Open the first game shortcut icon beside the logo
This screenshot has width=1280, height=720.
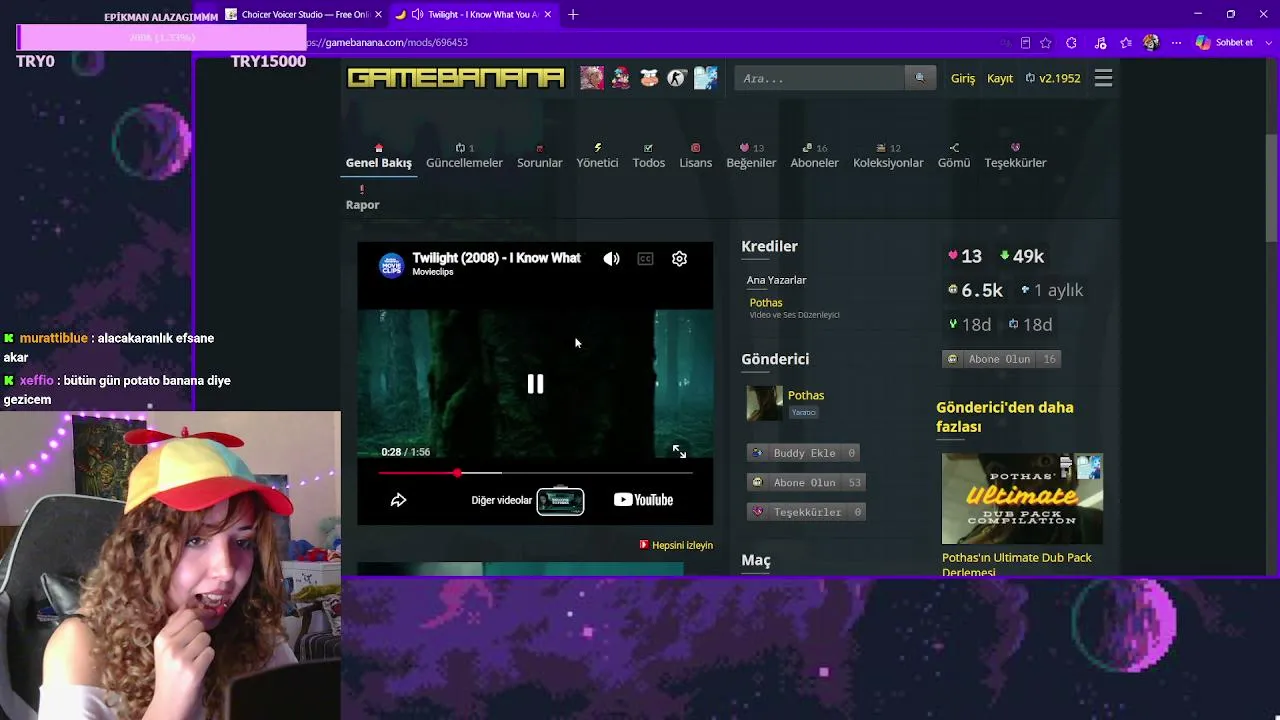[x=592, y=78]
